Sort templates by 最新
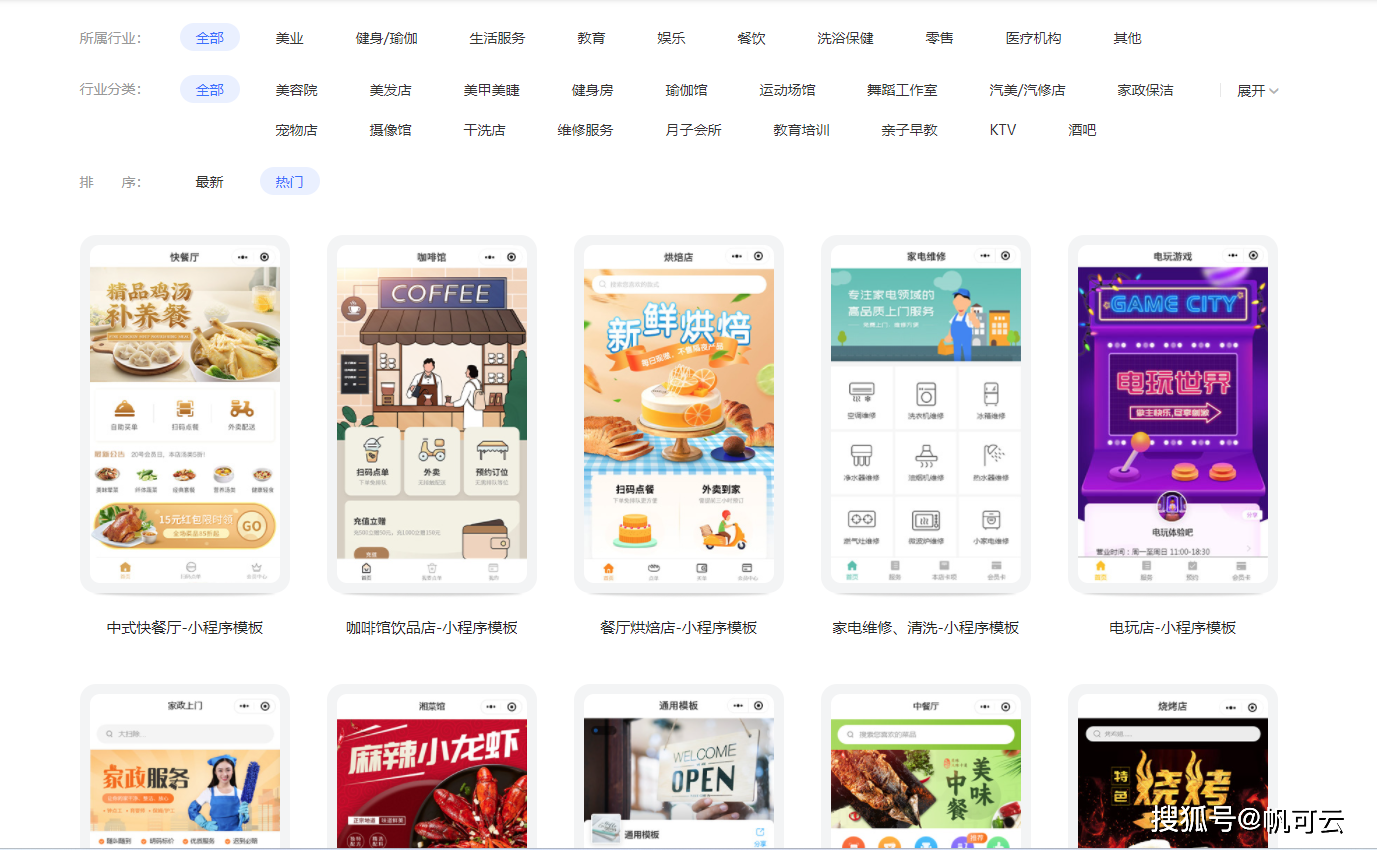1377x850 pixels. click(x=210, y=182)
